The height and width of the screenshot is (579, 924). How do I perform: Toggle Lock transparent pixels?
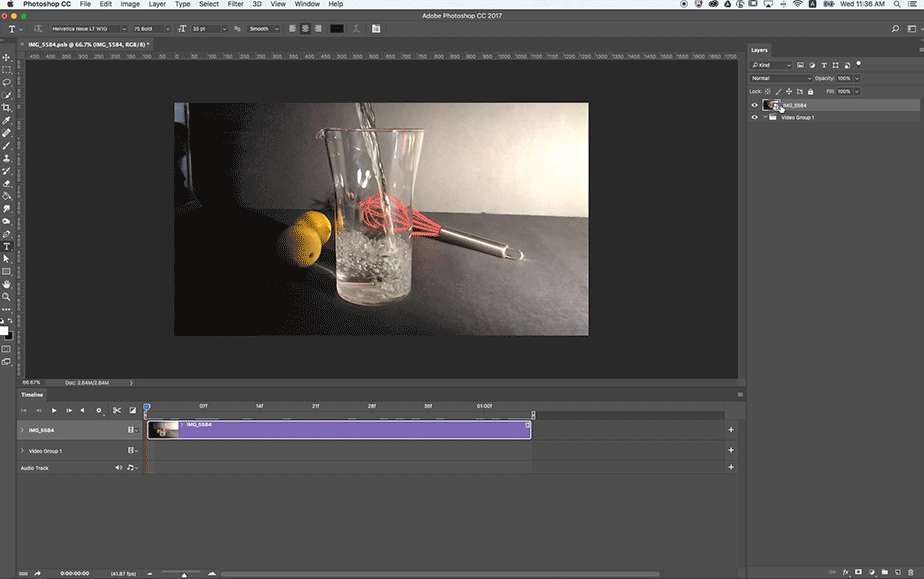(768, 92)
